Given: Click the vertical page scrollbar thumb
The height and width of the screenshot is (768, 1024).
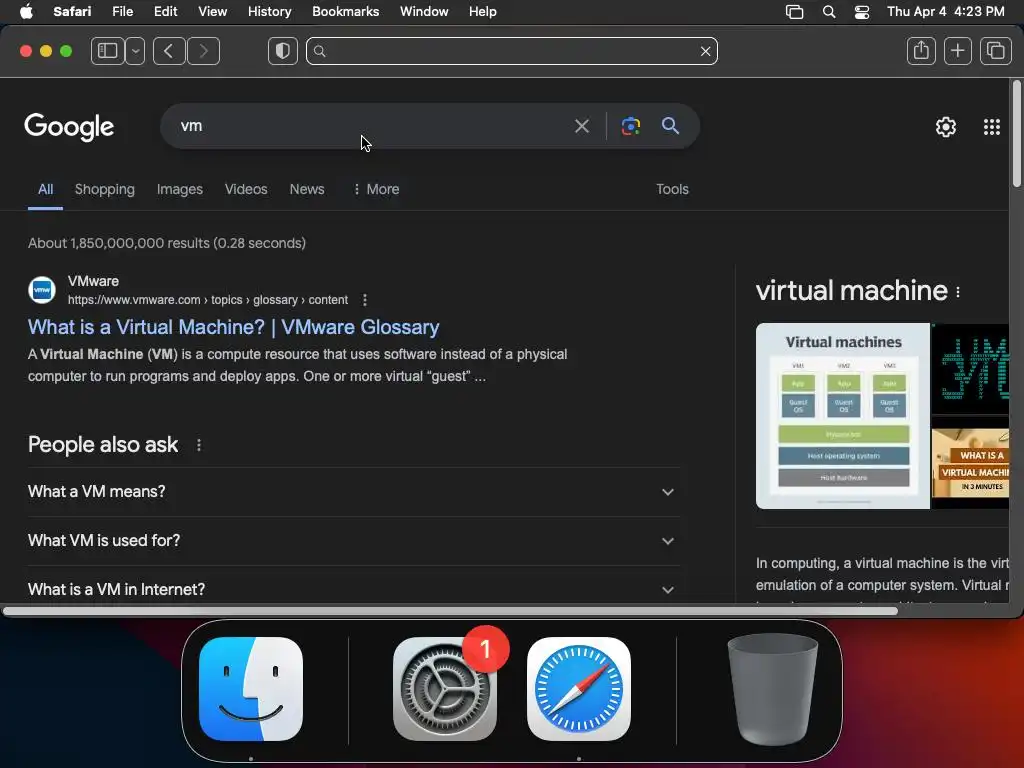Looking at the screenshot, I should tap(1016, 134).
